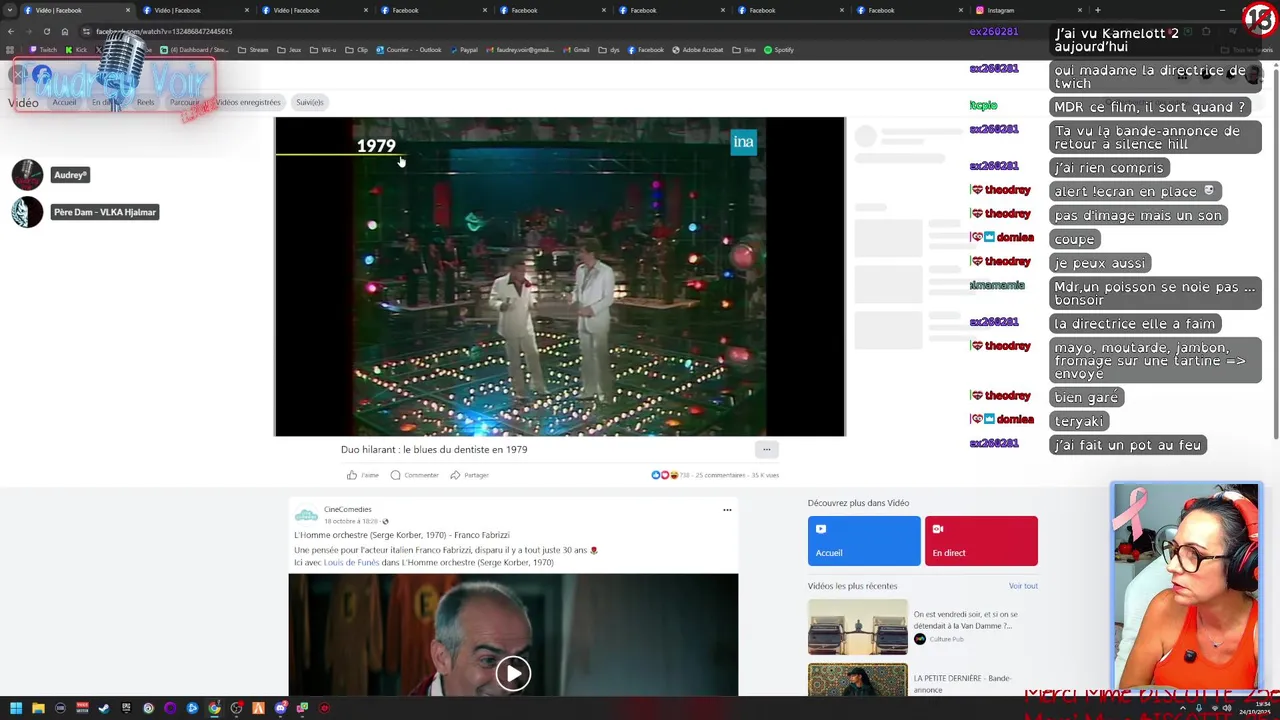The image size is (1280, 720).
Task: Select the Vidéos enregistrées tab
Action: tap(248, 102)
